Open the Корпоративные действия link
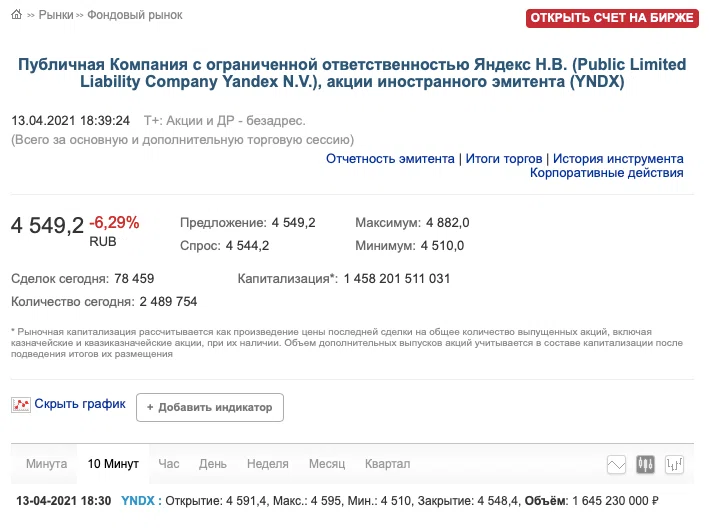The width and height of the screenshot is (709, 528). [606, 173]
